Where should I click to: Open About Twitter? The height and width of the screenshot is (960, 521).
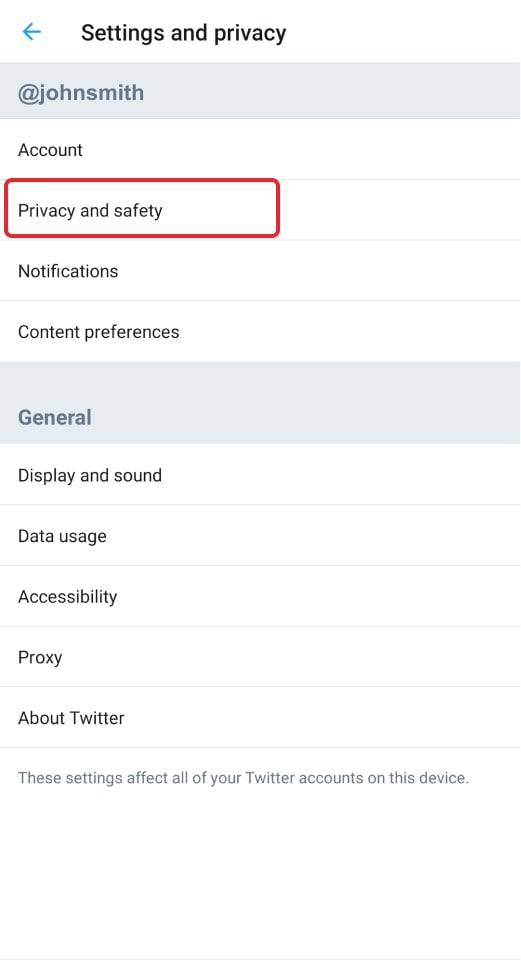tap(260, 718)
